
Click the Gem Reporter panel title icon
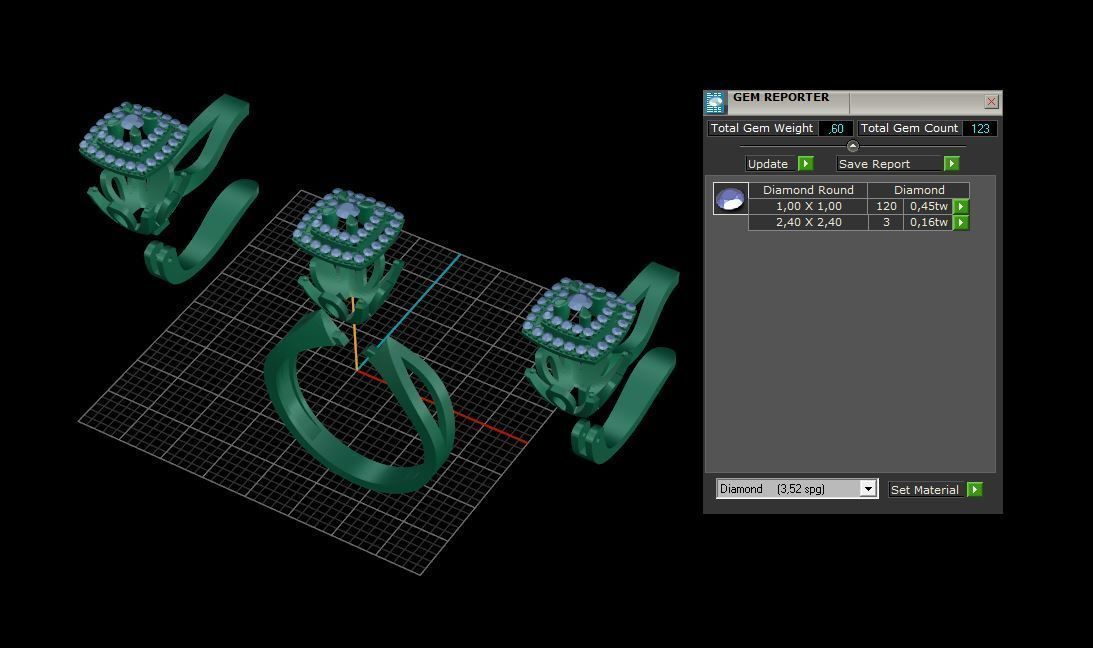(715, 102)
